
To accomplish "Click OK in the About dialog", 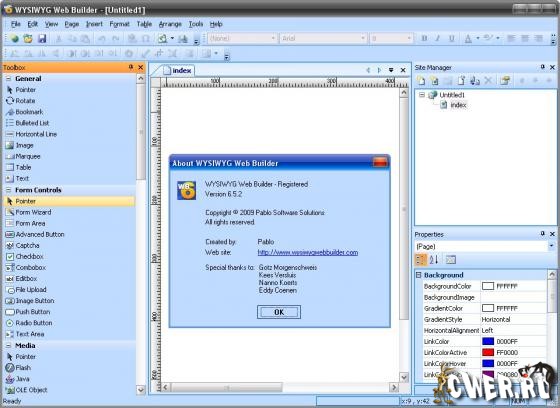I will click(279, 312).
